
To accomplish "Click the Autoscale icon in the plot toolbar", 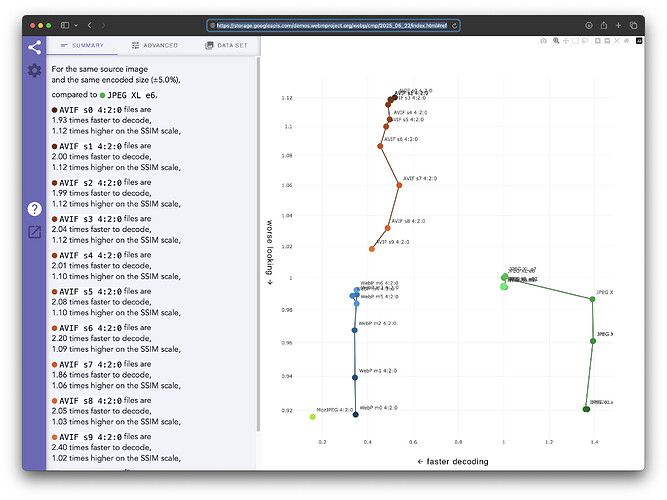I will pos(617,41).
